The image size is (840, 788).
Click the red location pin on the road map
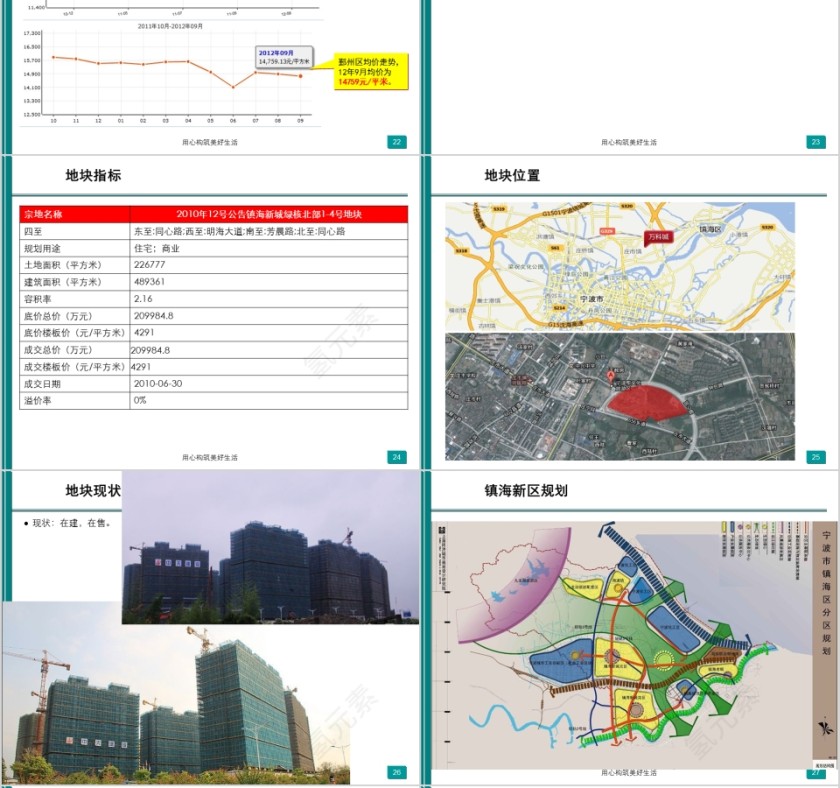(x=610, y=376)
